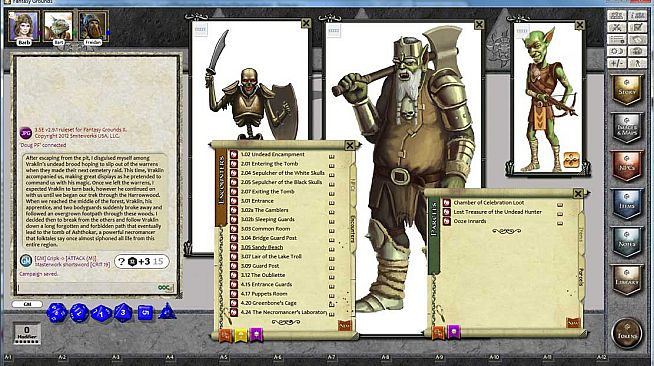Image resolution: width=654 pixels, height=366 pixels.
Task: Open 2.04 Sepulcher of the White Skulls
Action: tap(282, 173)
